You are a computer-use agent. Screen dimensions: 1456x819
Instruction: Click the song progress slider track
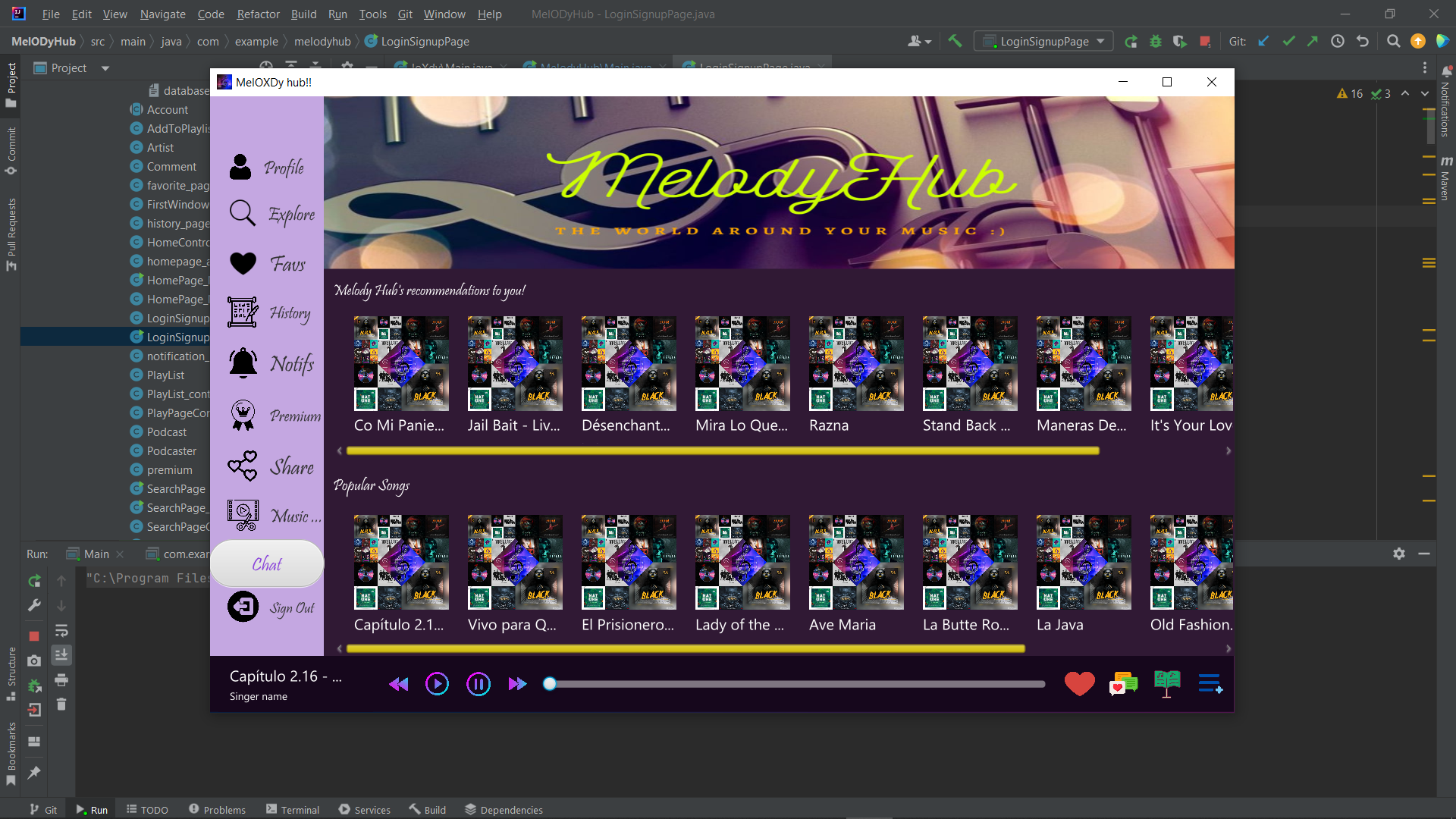(x=796, y=684)
